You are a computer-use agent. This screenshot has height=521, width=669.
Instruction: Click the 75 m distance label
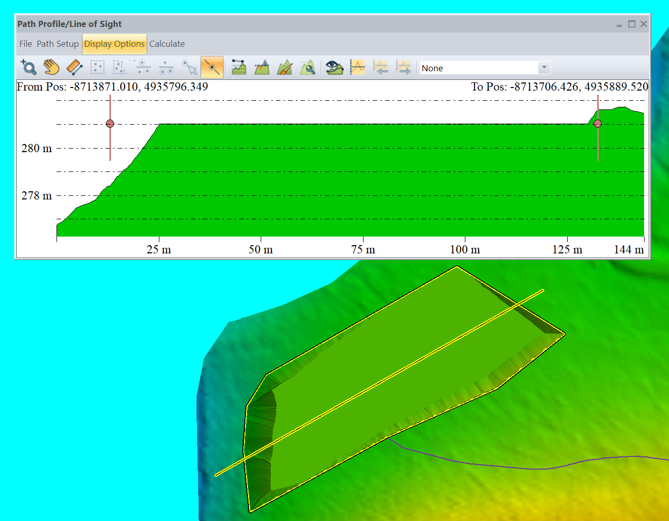pos(363,250)
